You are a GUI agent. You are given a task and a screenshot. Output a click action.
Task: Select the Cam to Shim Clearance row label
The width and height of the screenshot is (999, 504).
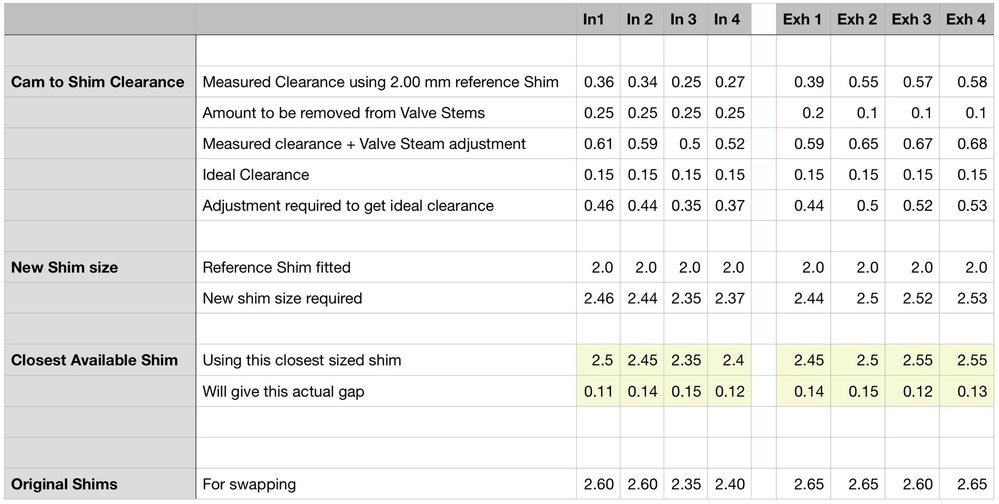(97, 82)
